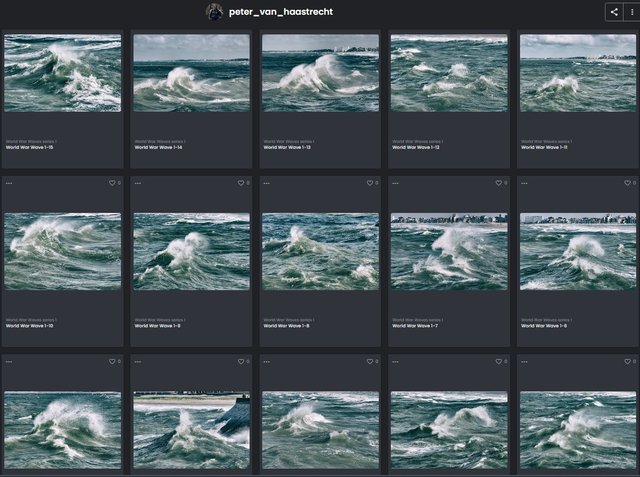The height and width of the screenshot is (477, 640).
Task: Like the World War Wave 1-6 photo
Action: [x=627, y=183]
